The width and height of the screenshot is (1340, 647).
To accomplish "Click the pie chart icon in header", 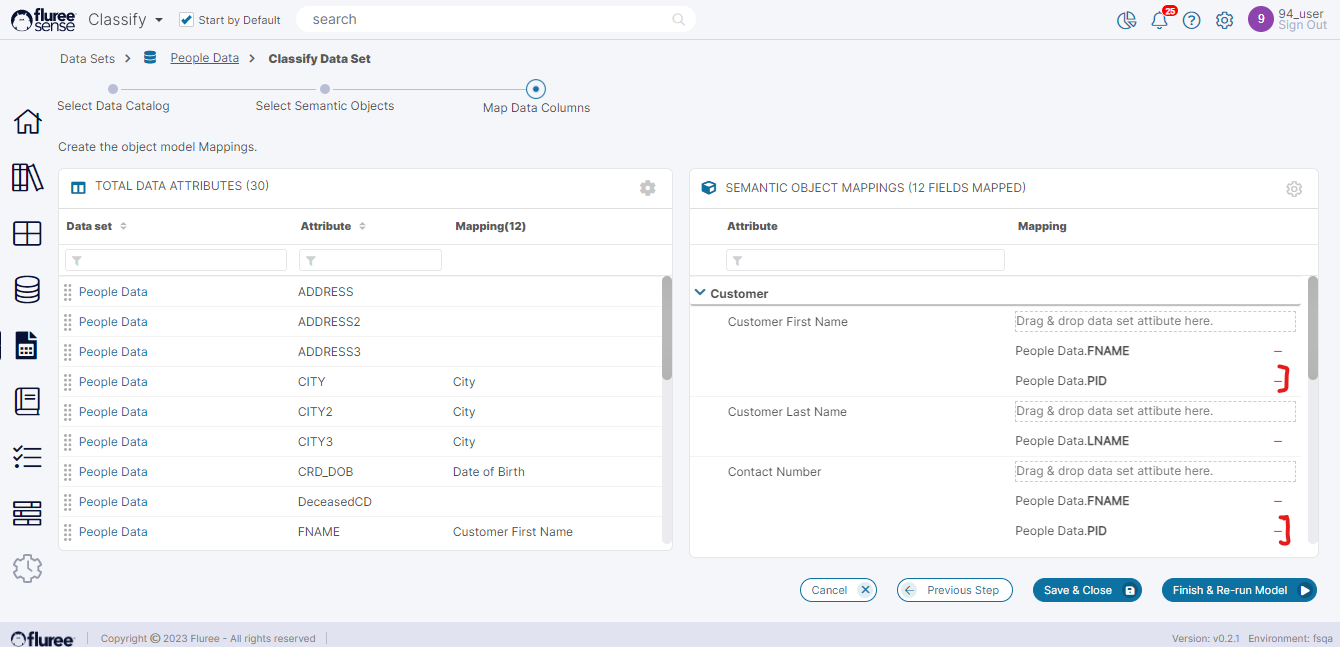I will point(1127,20).
